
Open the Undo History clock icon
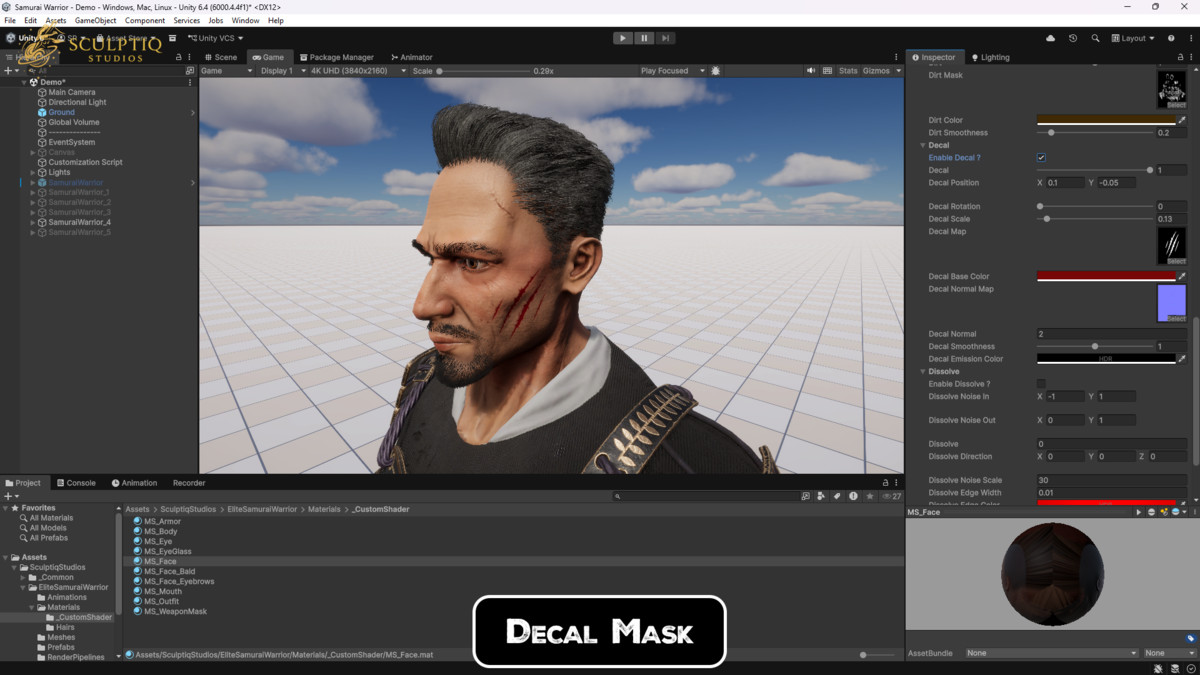pos(1073,38)
